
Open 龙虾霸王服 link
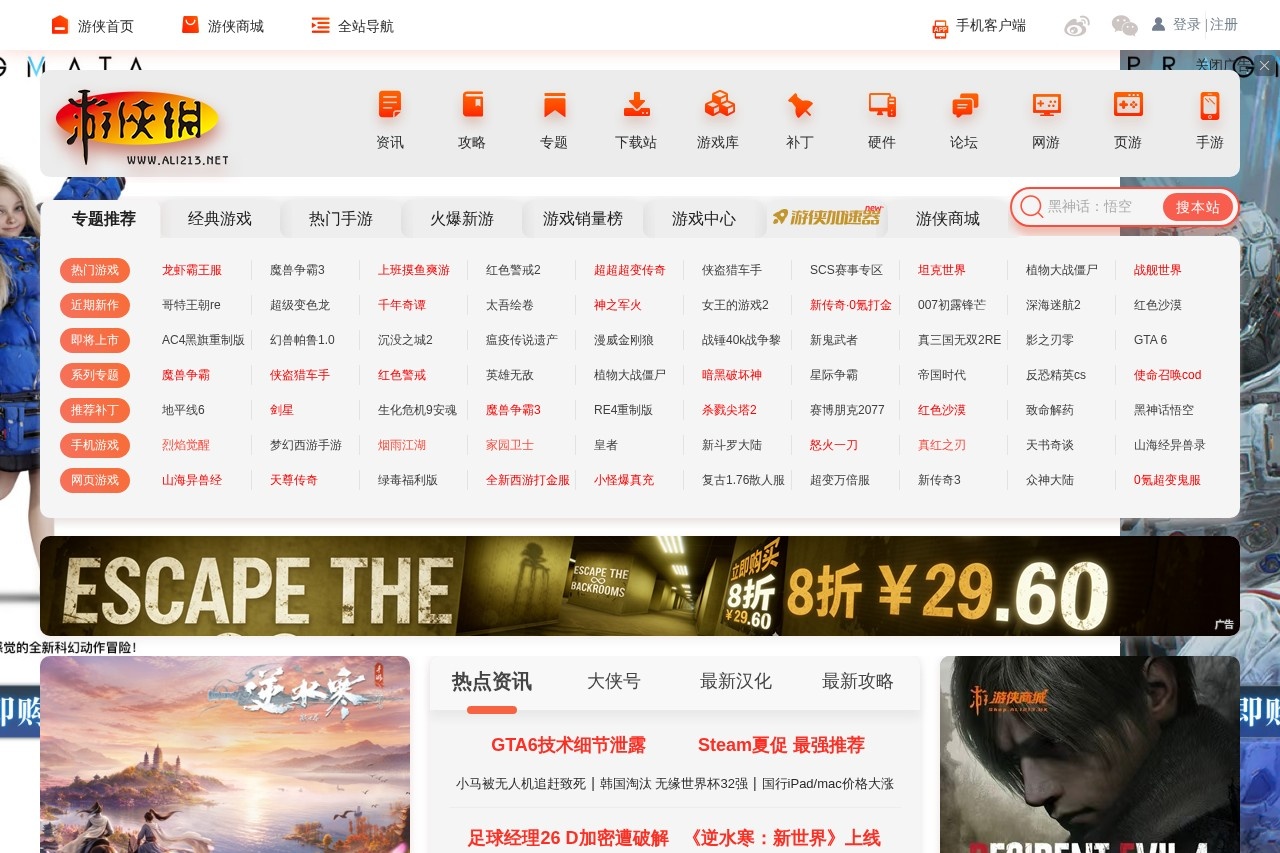tap(192, 270)
